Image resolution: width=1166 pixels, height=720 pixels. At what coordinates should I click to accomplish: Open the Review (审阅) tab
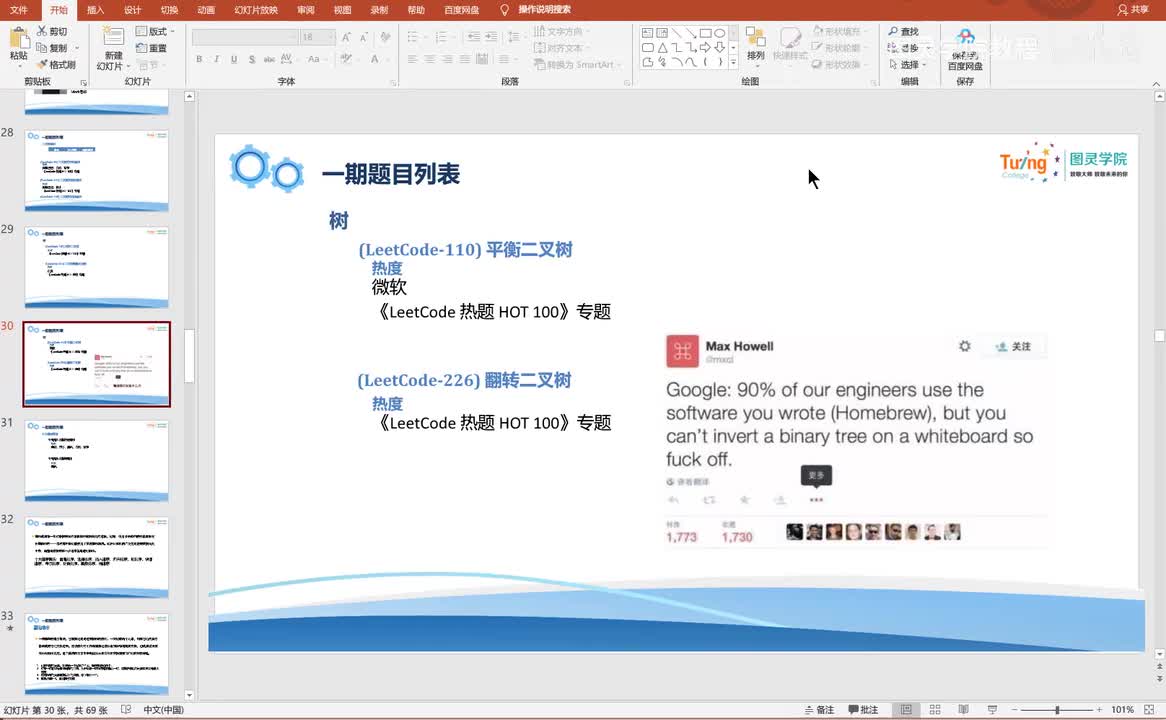tap(305, 10)
